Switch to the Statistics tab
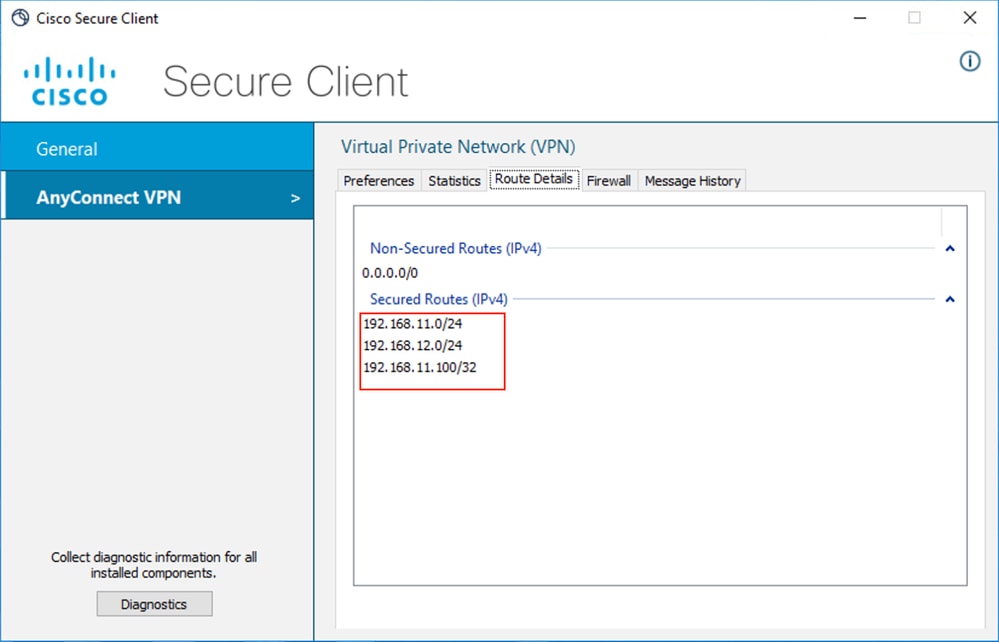This screenshot has width=999, height=642. coord(454,181)
